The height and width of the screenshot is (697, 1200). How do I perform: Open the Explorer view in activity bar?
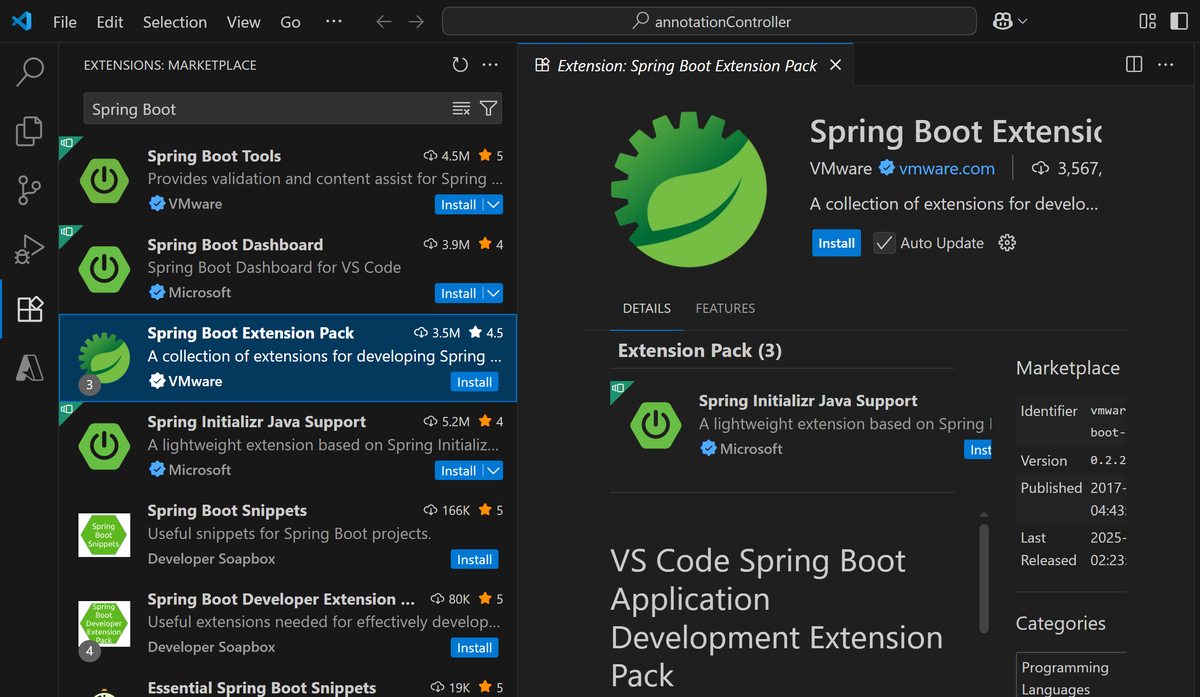point(30,130)
